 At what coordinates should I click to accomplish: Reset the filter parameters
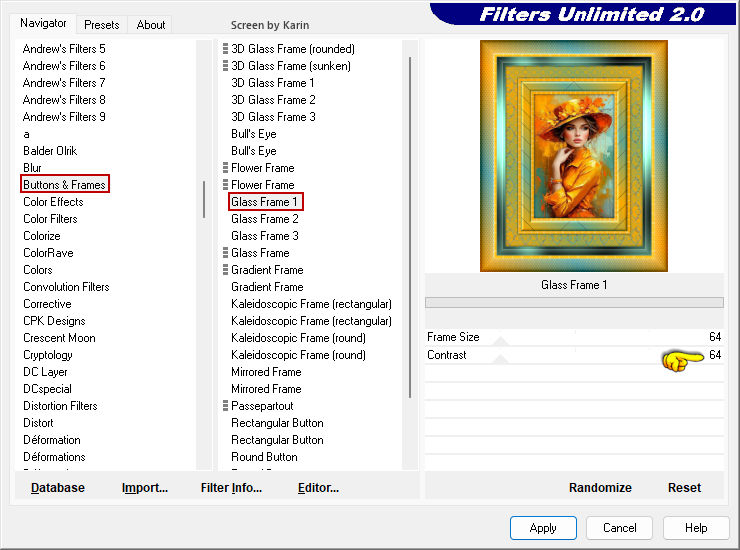(684, 488)
